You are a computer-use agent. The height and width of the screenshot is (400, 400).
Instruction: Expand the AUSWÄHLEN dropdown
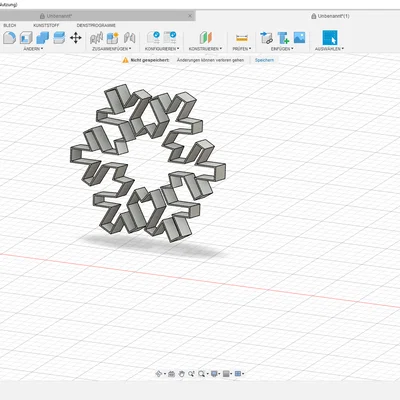pos(329,49)
